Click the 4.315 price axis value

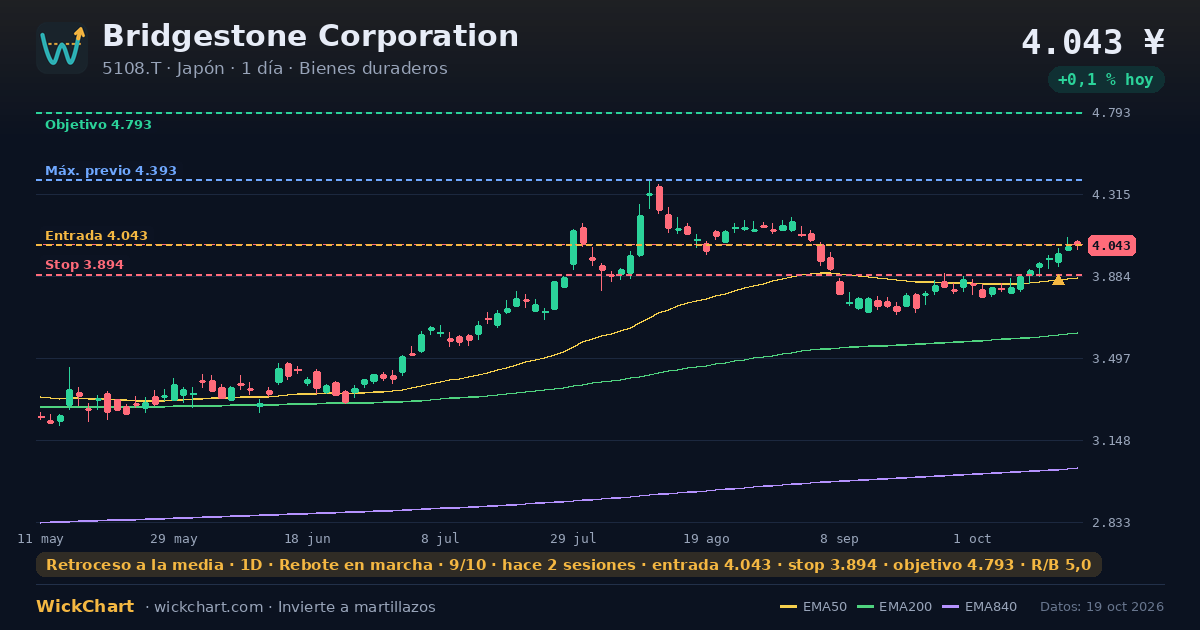point(1111,195)
